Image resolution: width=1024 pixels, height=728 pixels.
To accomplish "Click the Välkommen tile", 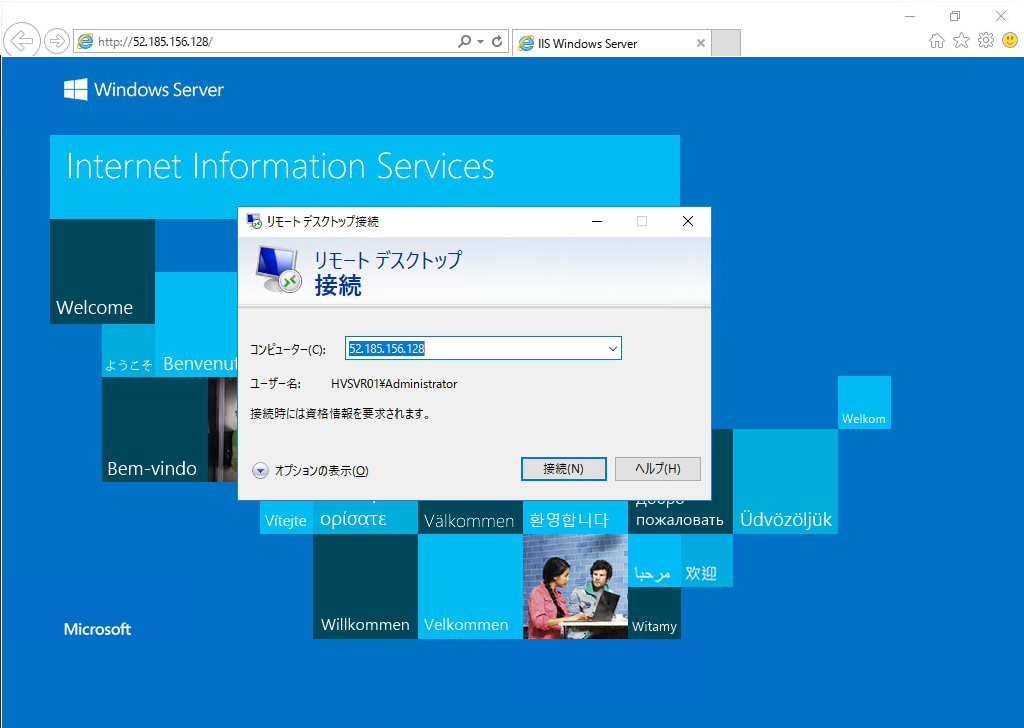I will [470, 518].
